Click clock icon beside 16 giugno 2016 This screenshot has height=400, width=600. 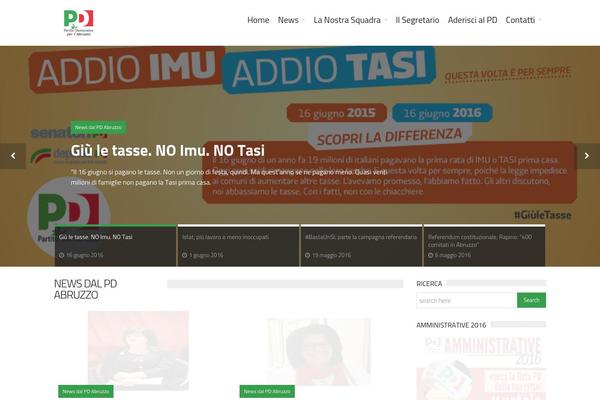coord(62,255)
